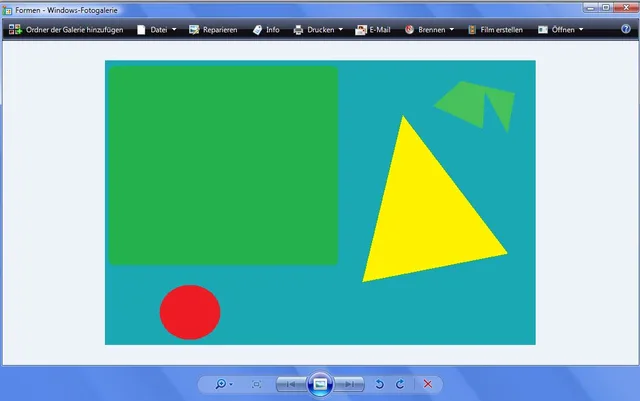Viewport: 640px width, 401px height.
Task: Rotate the image clockwise
Action: click(400, 384)
